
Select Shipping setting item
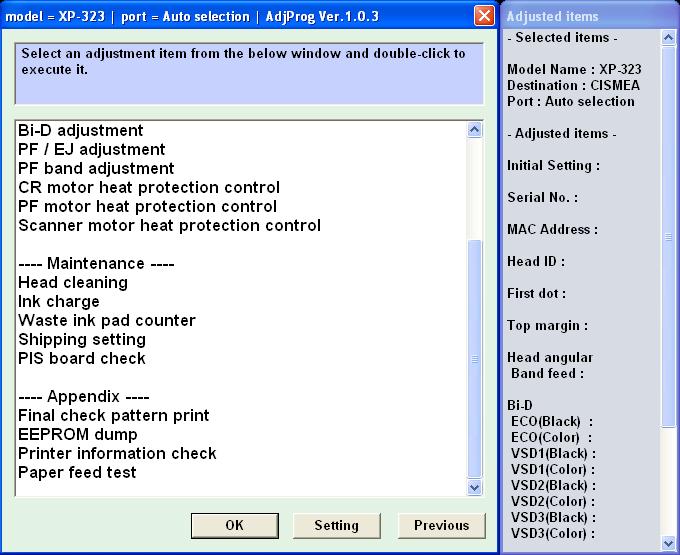point(82,340)
